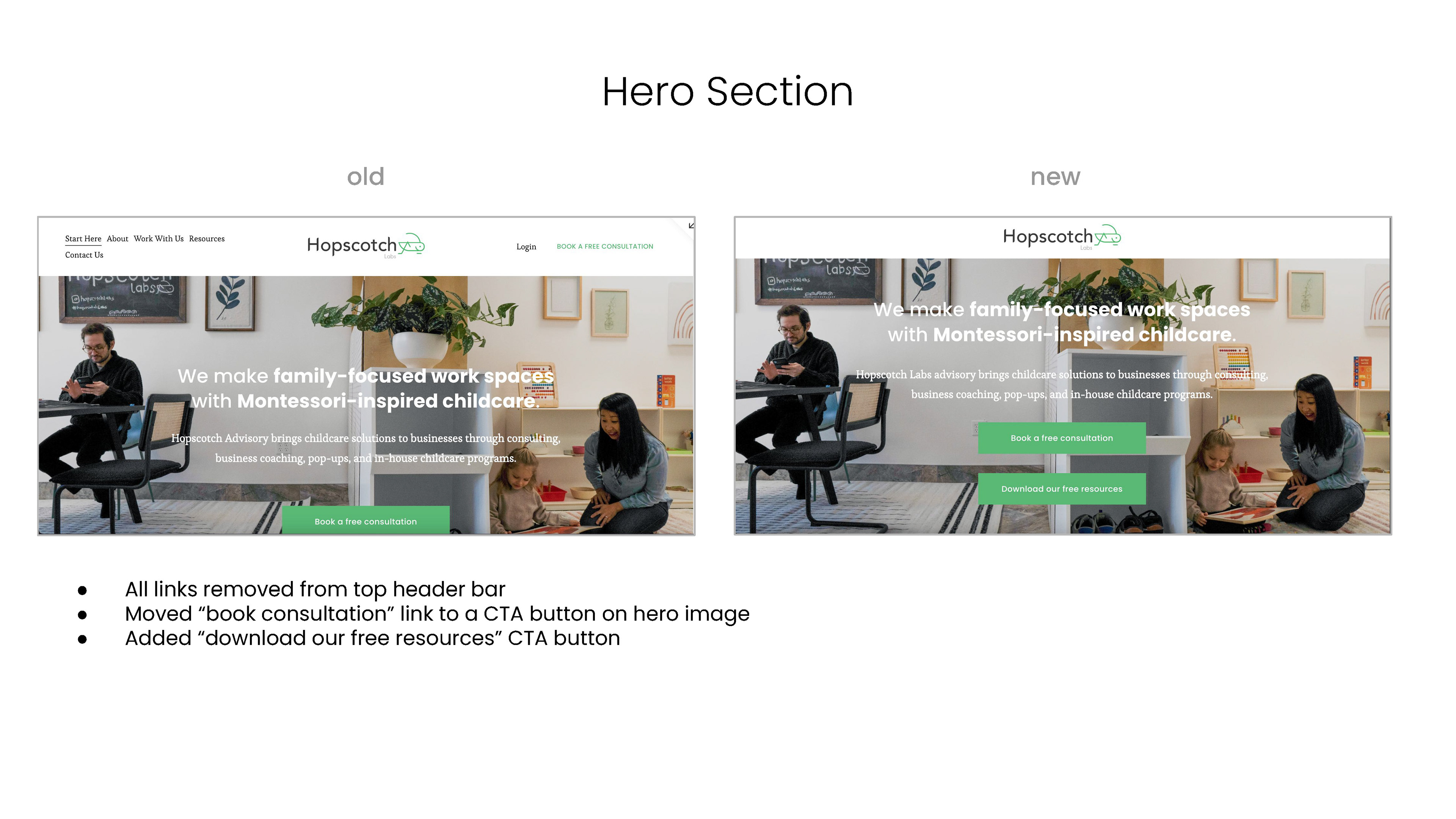Click the Hero Section slide title

[x=728, y=91]
